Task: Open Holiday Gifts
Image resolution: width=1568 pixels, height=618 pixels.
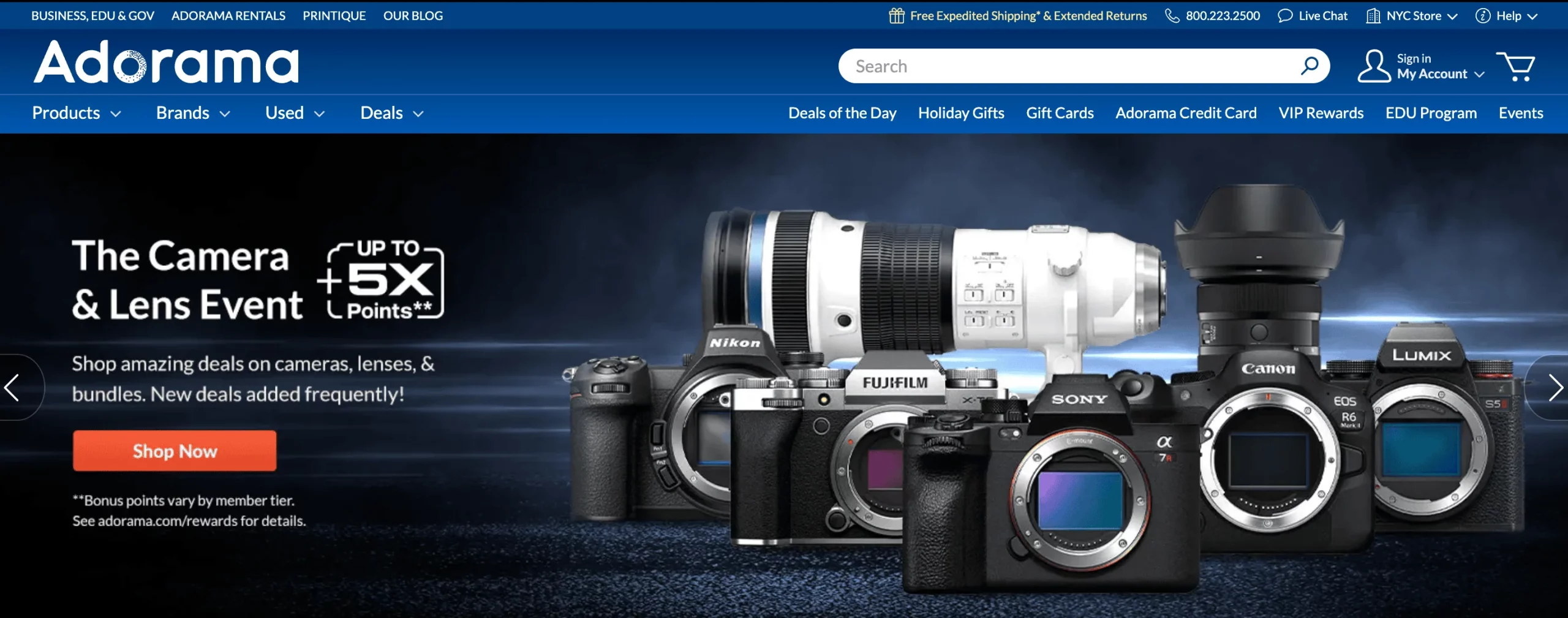Action: coord(961,113)
